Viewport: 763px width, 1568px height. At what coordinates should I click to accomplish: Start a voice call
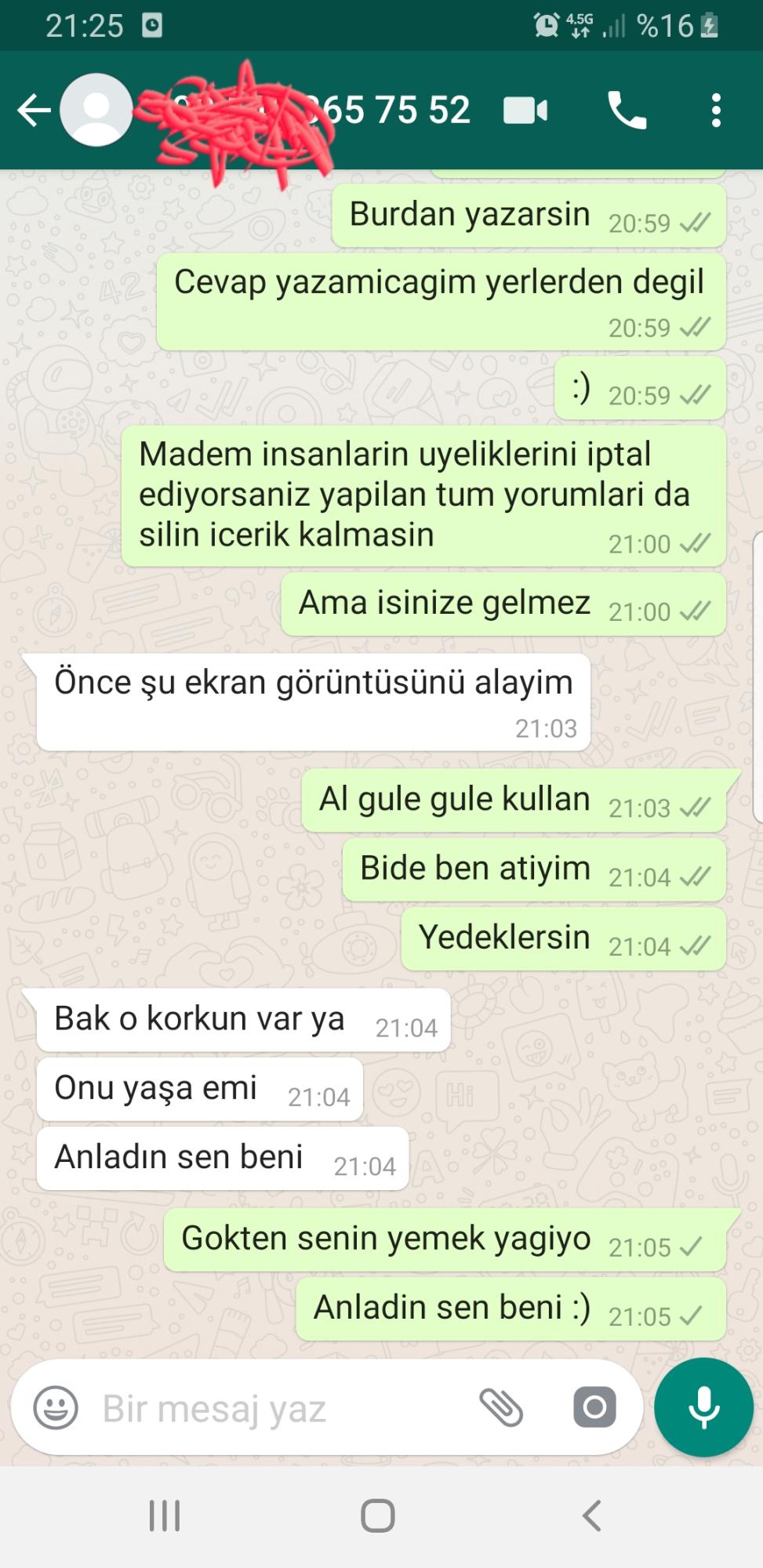click(627, 110)
